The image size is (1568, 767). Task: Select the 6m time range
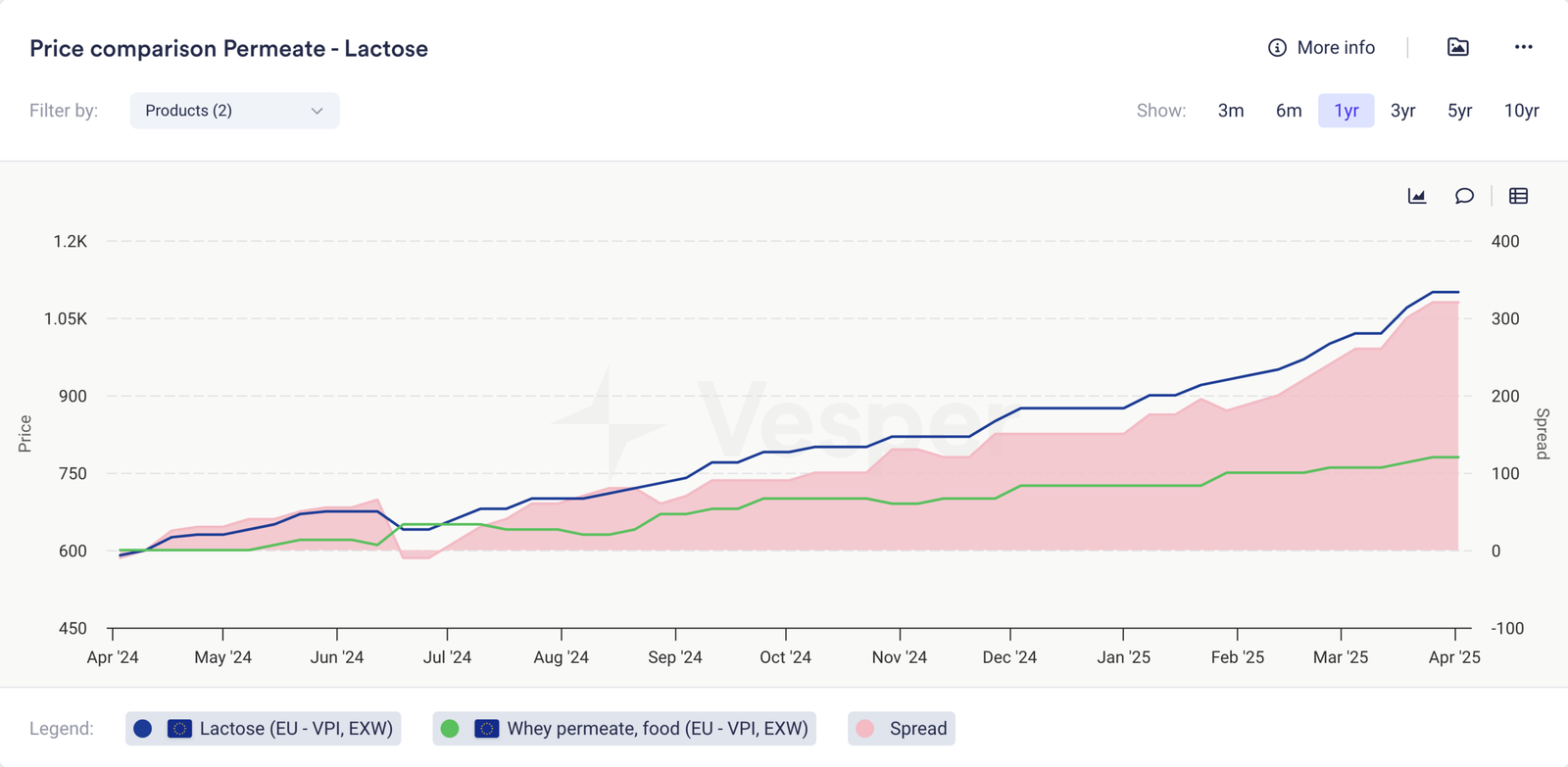[1289, 111]
